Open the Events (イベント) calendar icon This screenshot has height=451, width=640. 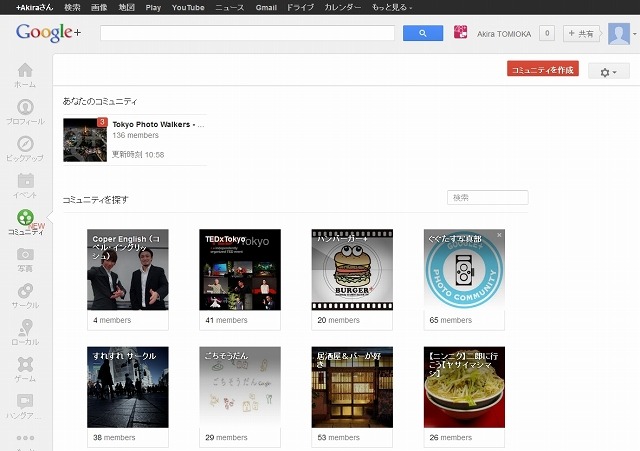pyautogui.click(x=25, y=180)
